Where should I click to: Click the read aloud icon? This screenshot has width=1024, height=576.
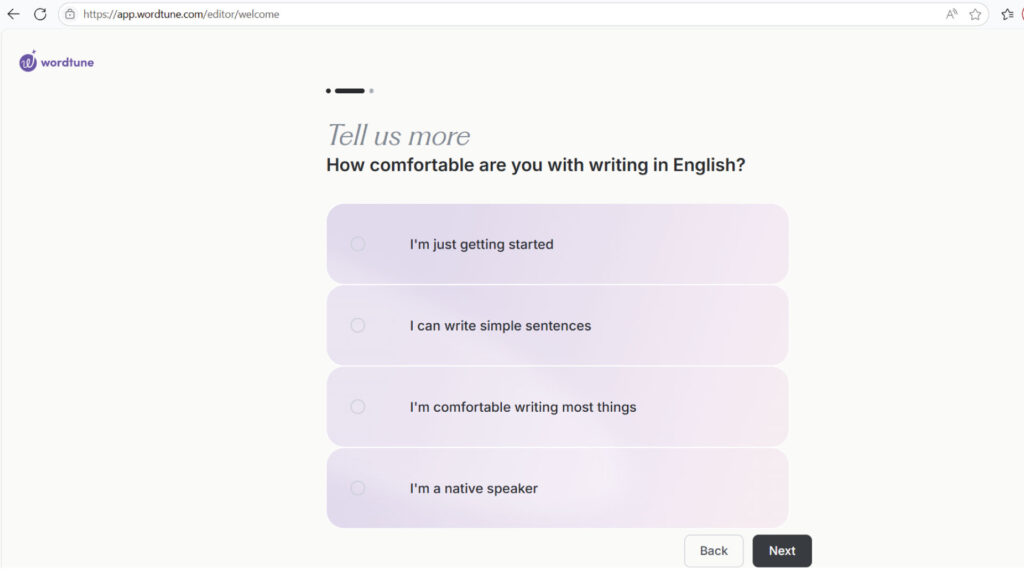click(952, 14)
